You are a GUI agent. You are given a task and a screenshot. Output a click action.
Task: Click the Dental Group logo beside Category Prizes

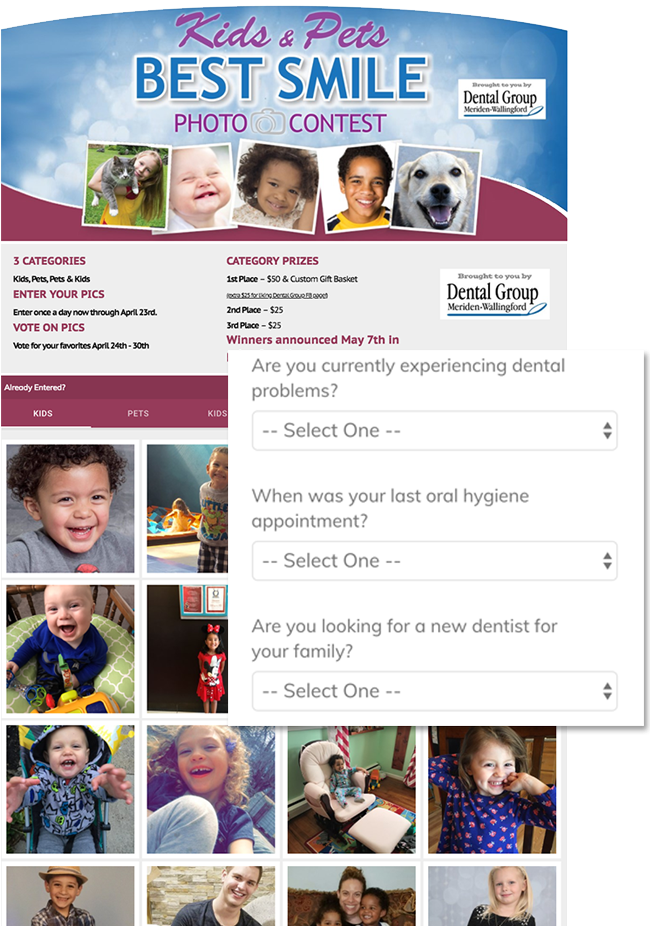[x=495, y=294]
